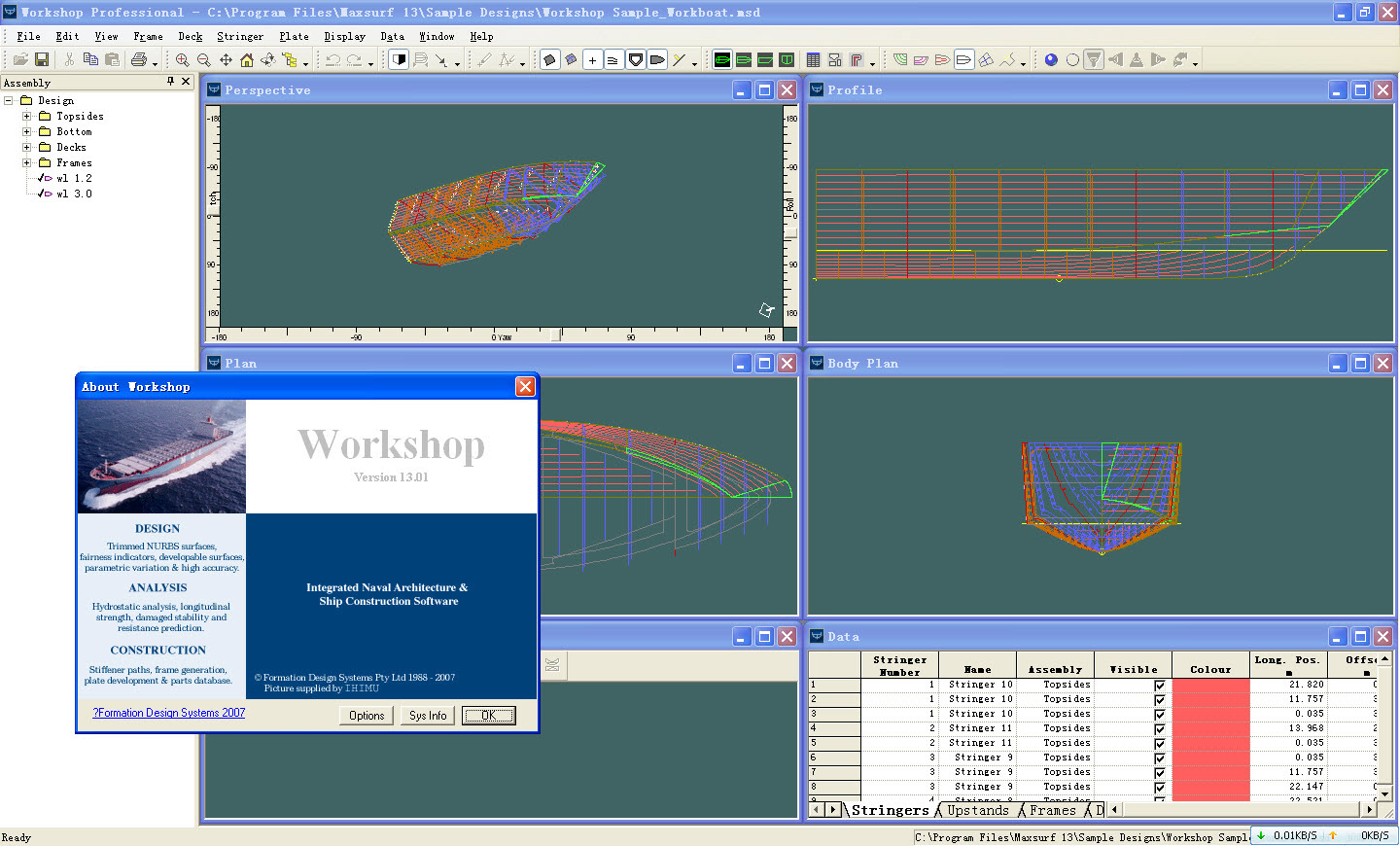1400x846 pixels.
Task: Open dropdown arrow after undo redo icons
Action: pos(370,63)
